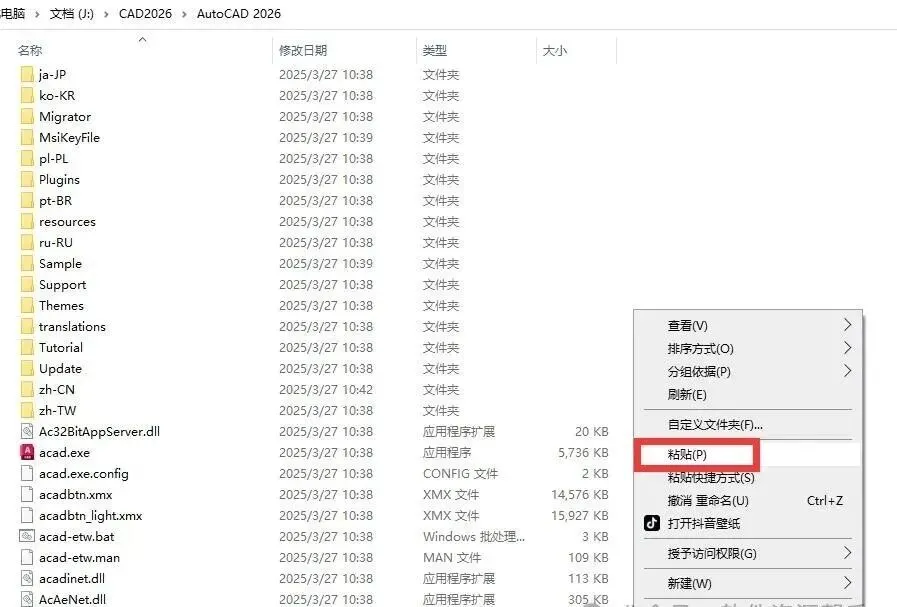Click the pt-BR folder icon
The height and width of the screenshot is (607, 897).
[x=27, y=201]
